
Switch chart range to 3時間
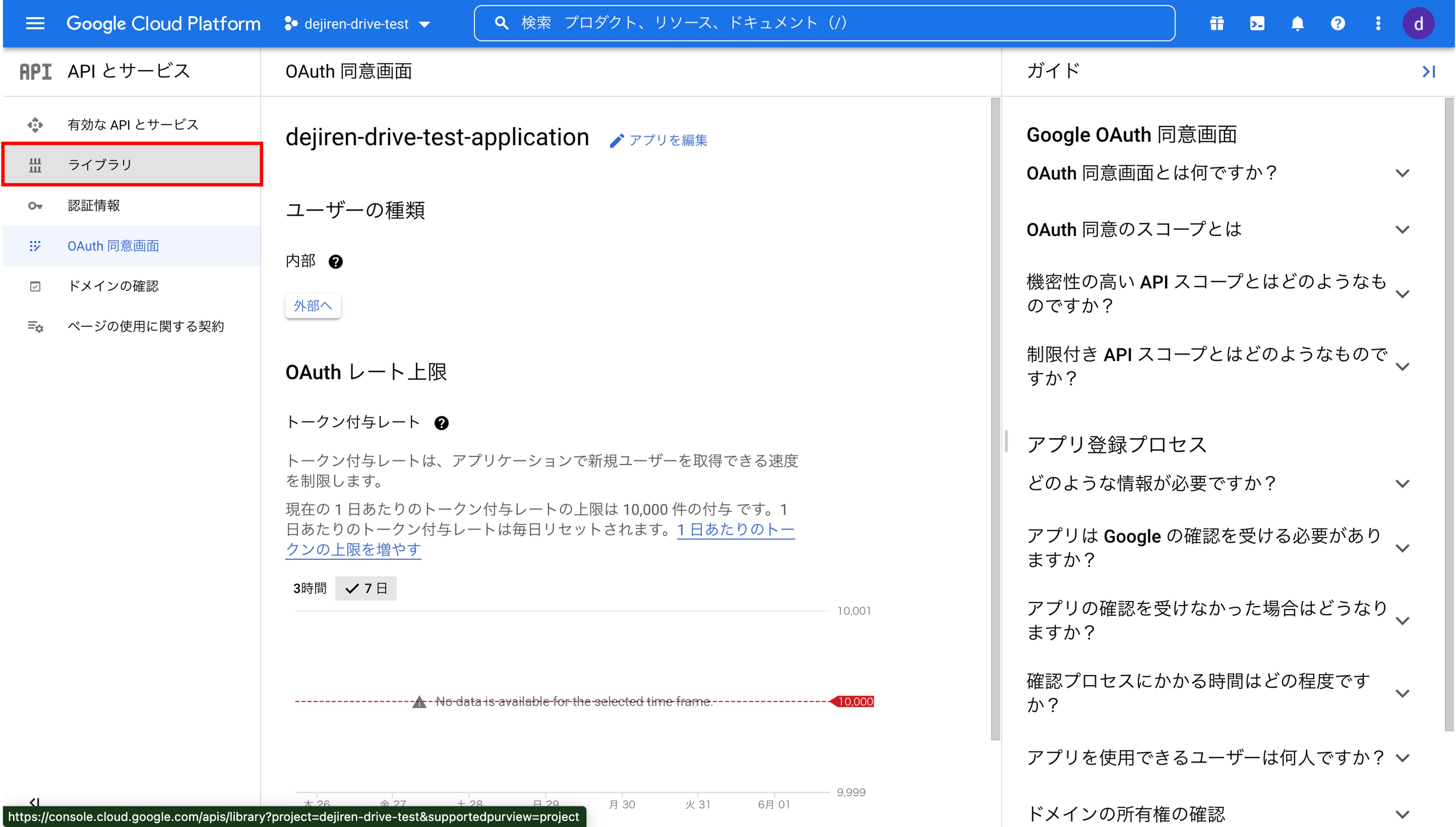(310, 588)
